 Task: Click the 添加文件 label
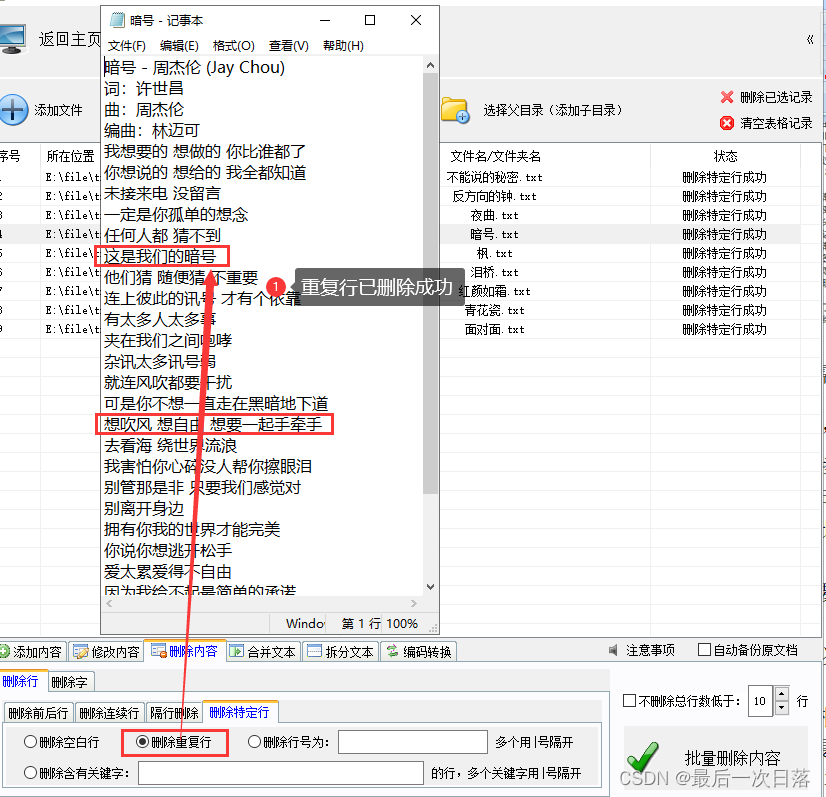coord(58,110)
